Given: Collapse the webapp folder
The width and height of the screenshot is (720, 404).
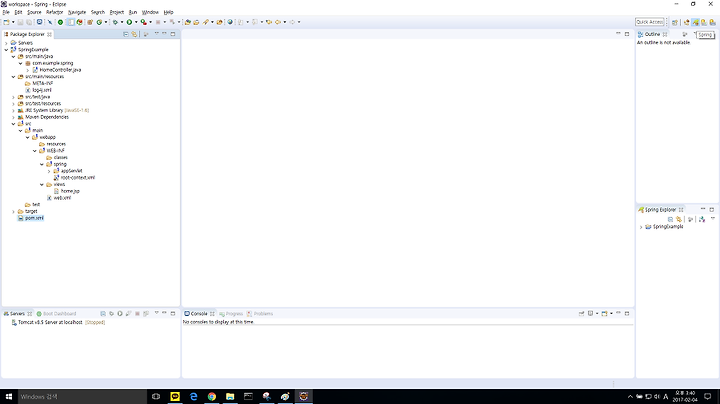Looking at the screenshot, I should point(28,137).
